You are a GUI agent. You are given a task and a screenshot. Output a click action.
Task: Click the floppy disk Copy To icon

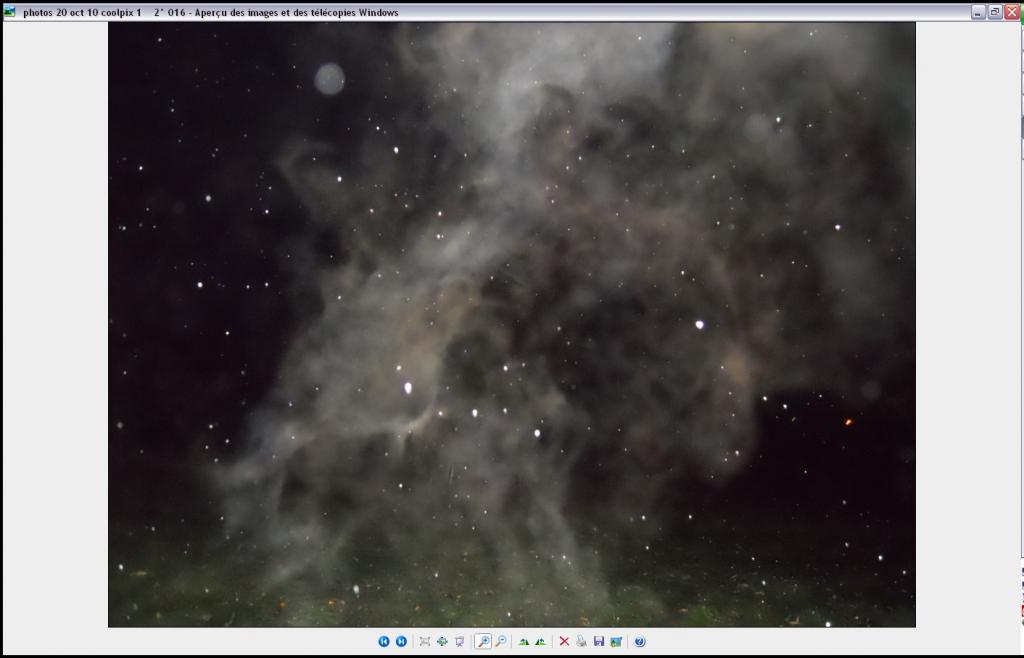click(599, 642)
